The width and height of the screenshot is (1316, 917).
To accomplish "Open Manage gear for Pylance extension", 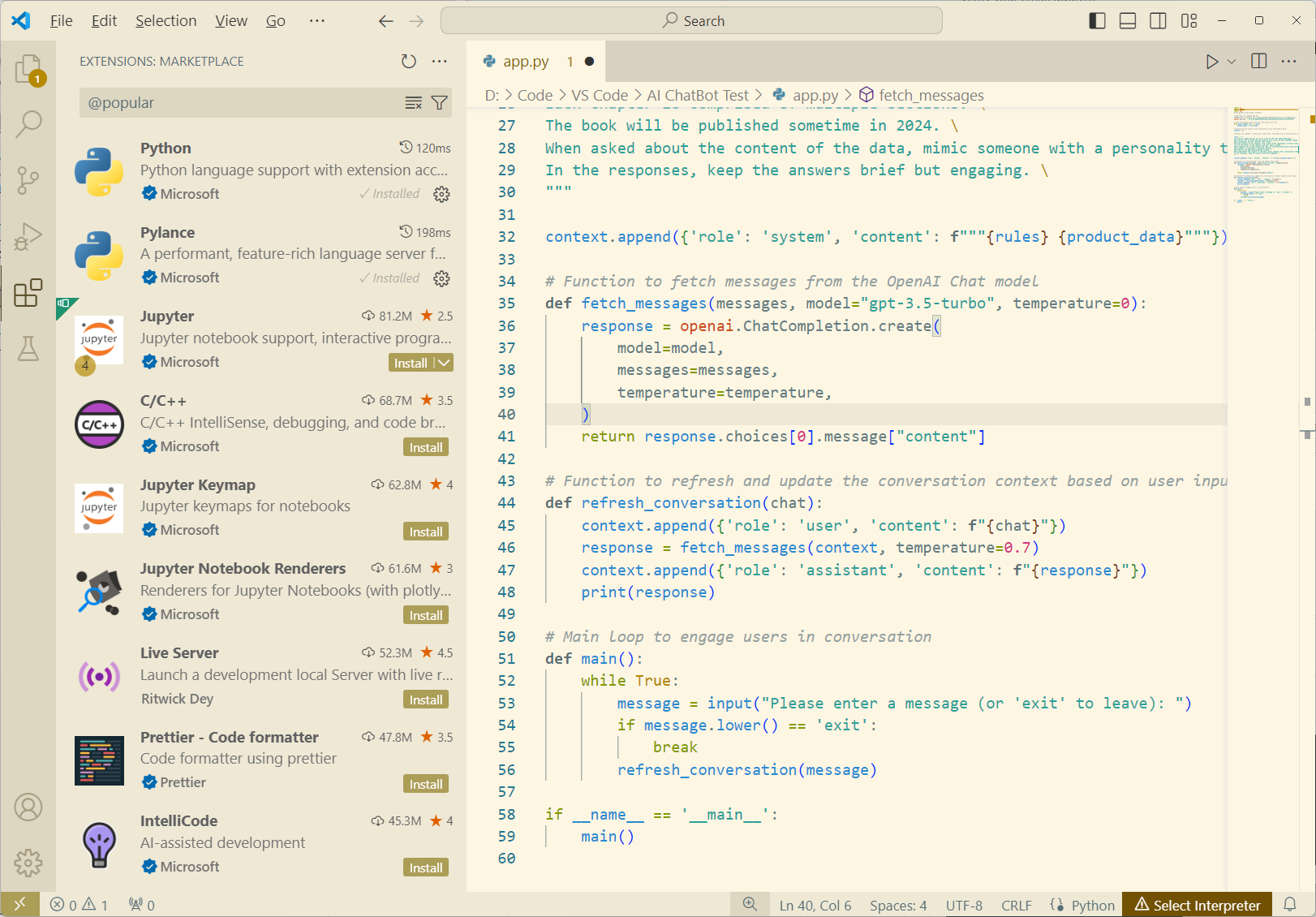I will 441,278.
